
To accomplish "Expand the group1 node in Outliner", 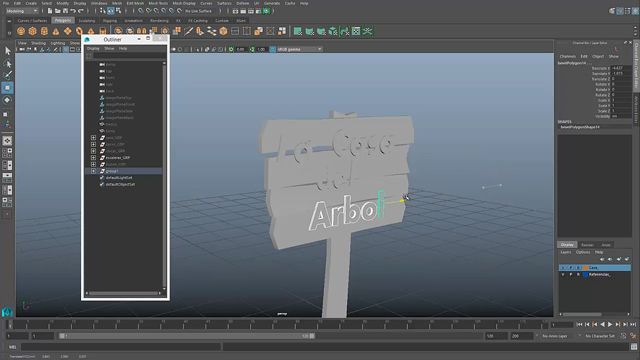I will [93, 171].
